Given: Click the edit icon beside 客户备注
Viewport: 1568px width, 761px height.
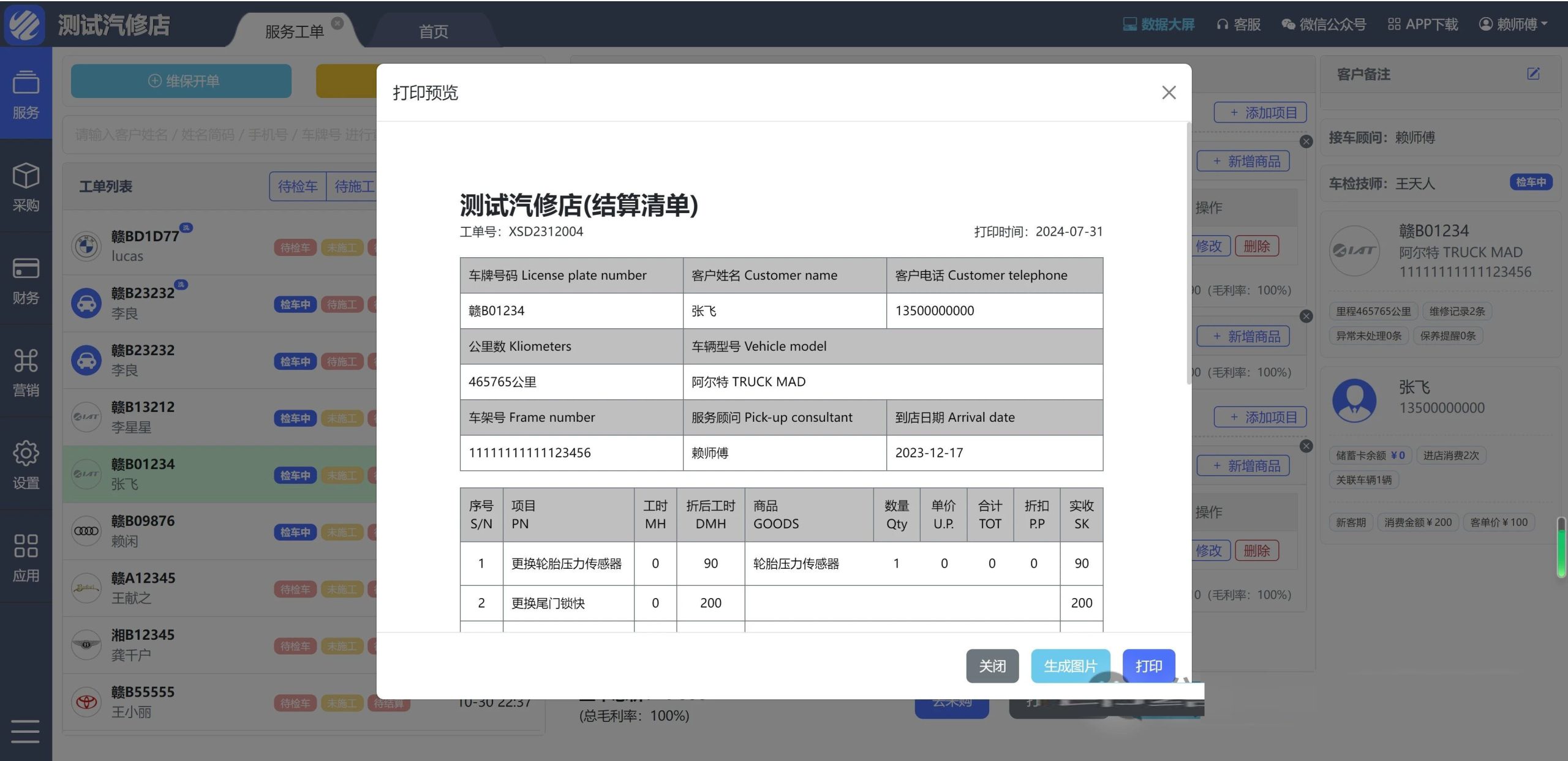Looking at the screenshot, I should [x=1533, y=74].
